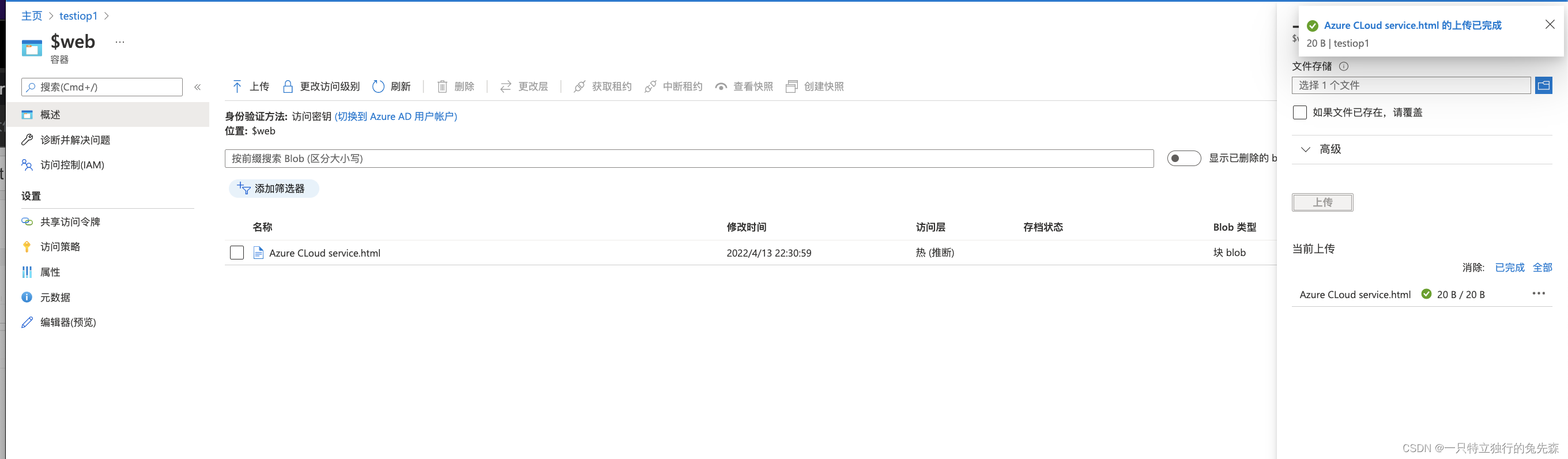This screenshot has width=1568, height=459.
Task: Click the lock icon for 更改访问级别
Action: click(288, 86)
